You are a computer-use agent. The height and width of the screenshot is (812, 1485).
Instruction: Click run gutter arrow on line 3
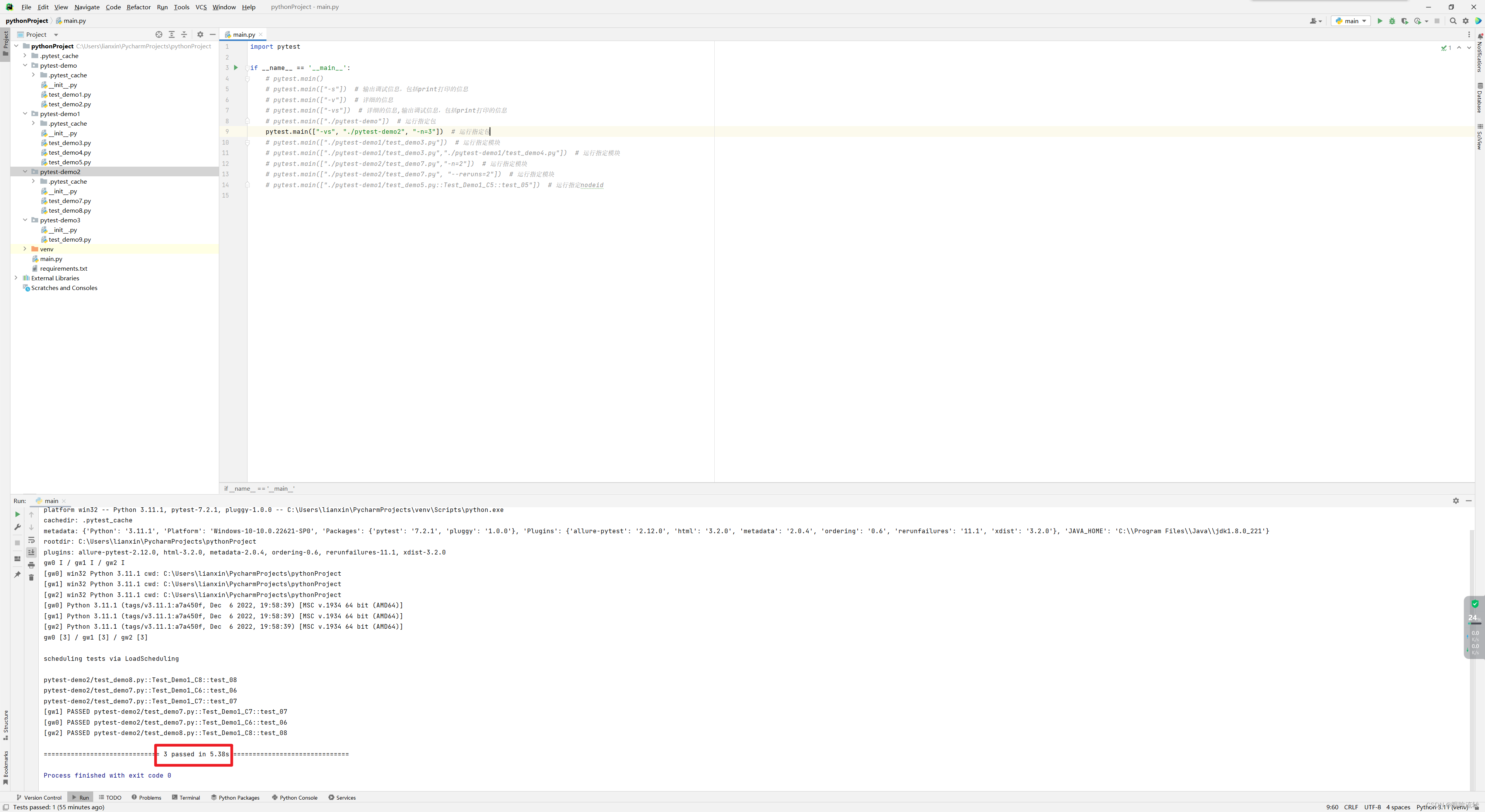(236, 67)
